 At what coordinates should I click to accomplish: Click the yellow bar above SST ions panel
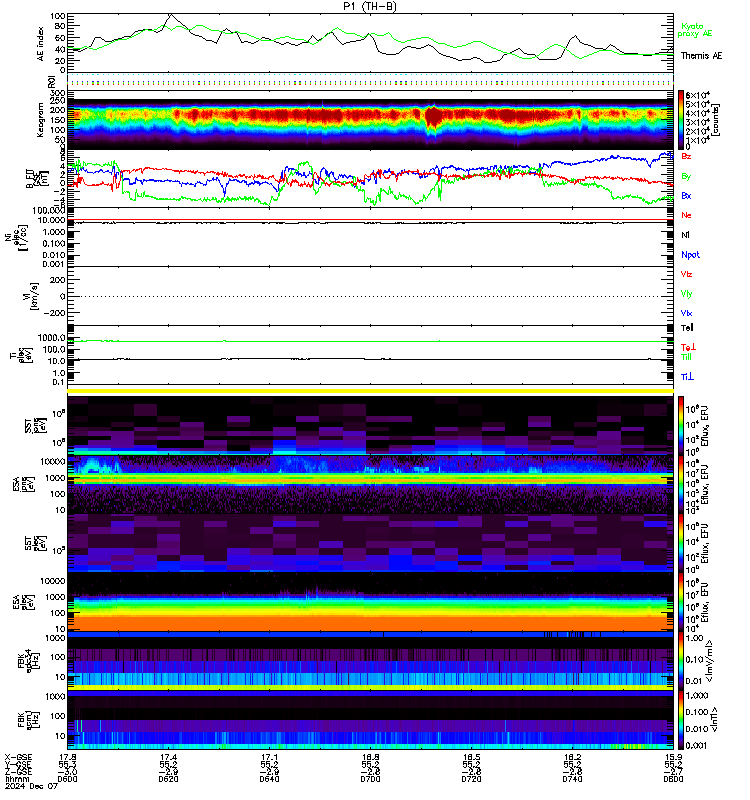370,391
